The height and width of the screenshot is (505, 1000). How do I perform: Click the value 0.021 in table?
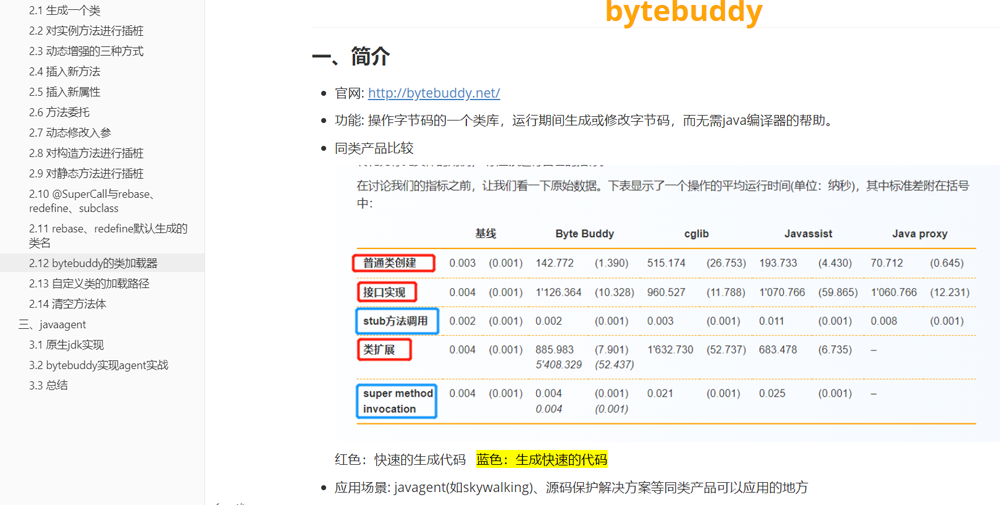[659, 393]
